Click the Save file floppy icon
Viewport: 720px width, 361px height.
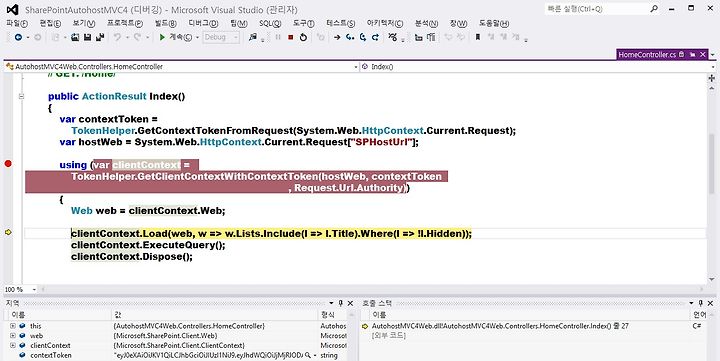[x=87, y=38]
